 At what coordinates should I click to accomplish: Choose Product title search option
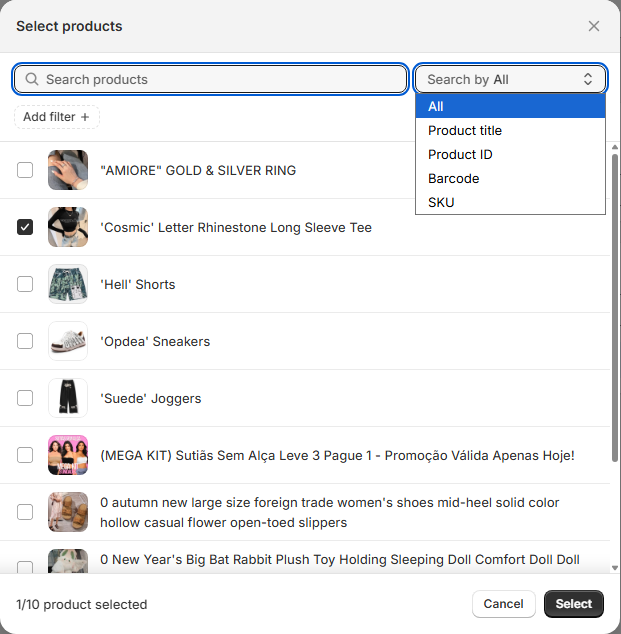(x=465, y=130)
